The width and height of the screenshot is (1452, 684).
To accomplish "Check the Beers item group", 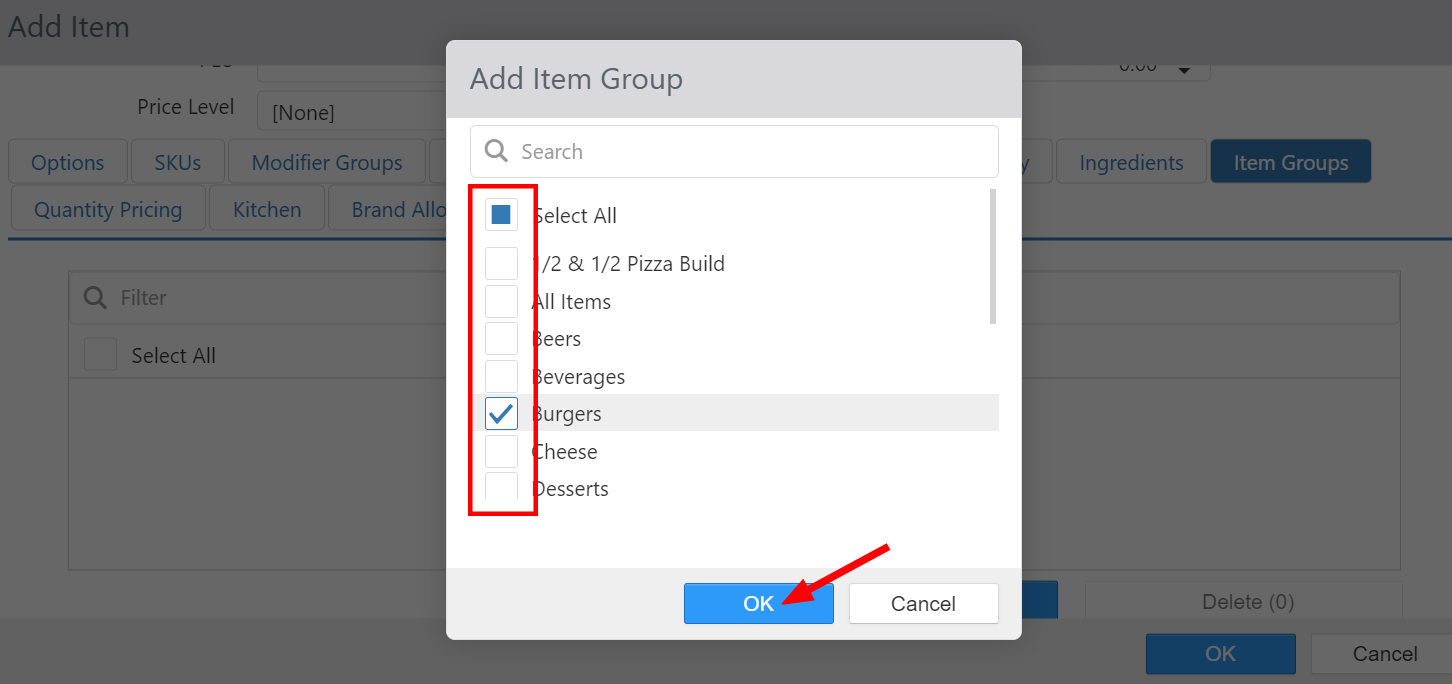I will pos(501,339).
